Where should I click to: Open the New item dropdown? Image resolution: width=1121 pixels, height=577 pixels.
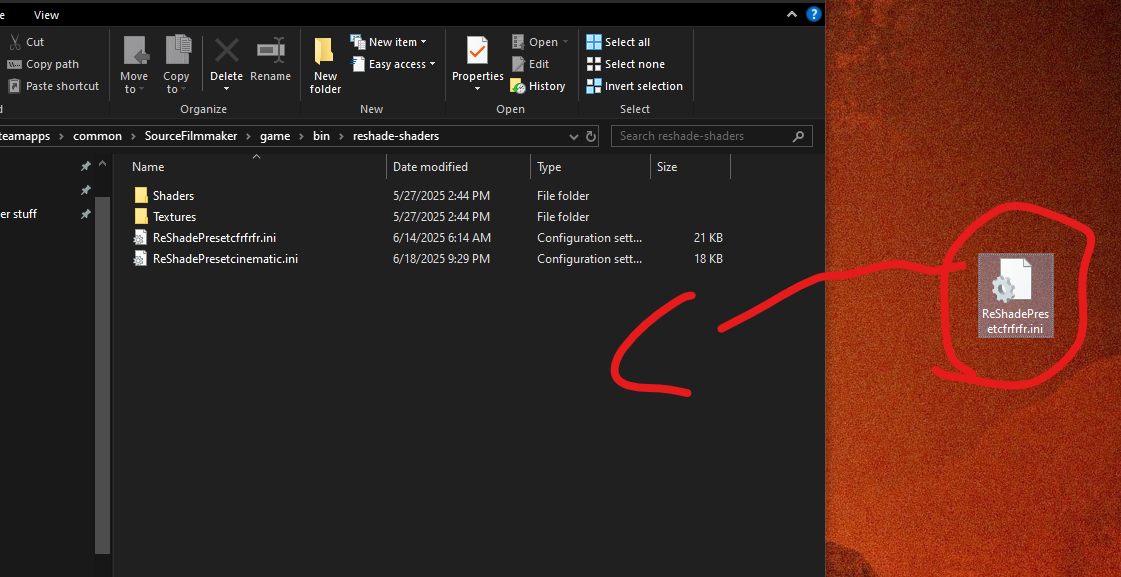click(389, 42)
